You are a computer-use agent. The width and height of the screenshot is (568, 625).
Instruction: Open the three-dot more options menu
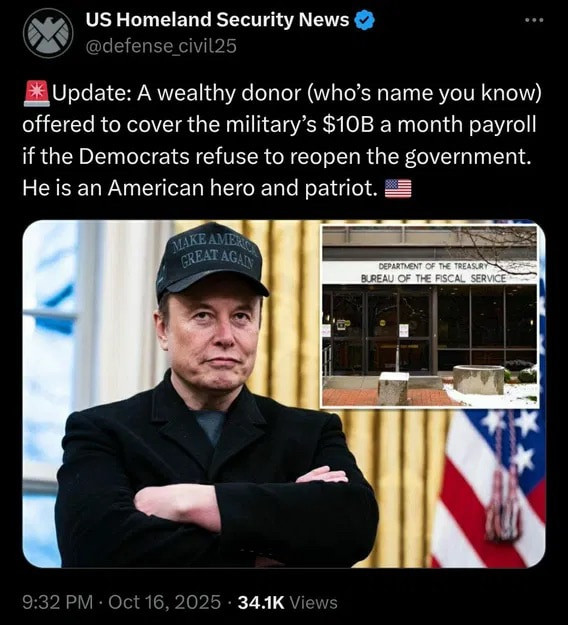(x=534, y=20)
